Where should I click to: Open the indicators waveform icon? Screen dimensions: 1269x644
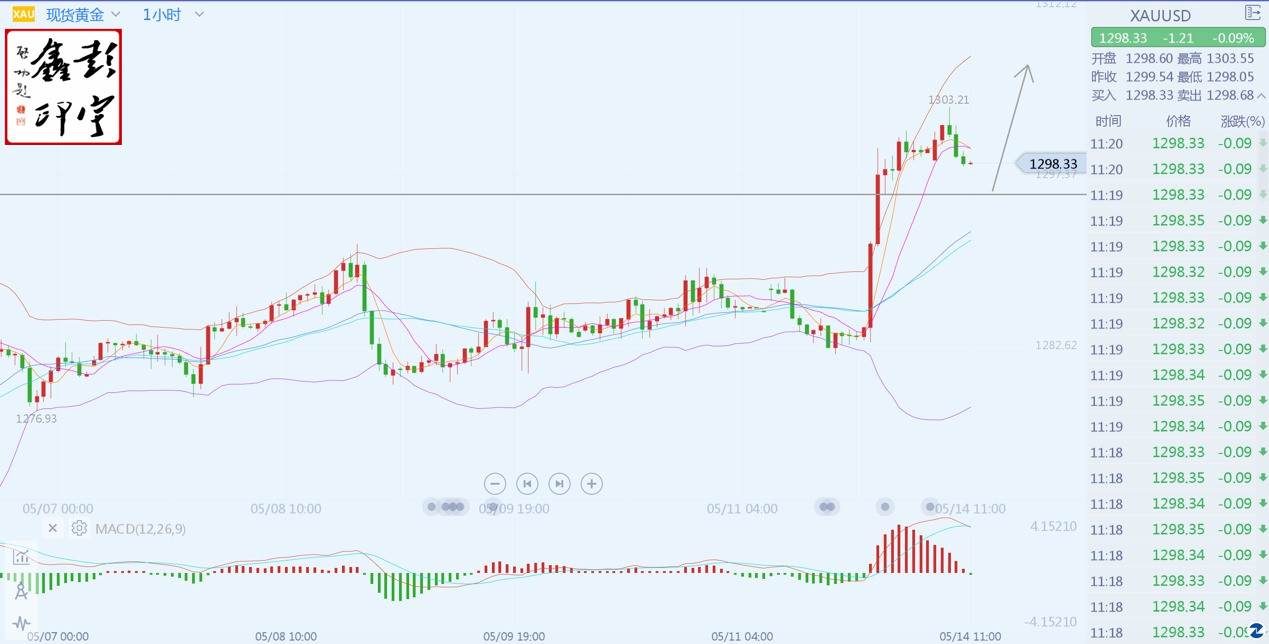[x=21, y=624]
